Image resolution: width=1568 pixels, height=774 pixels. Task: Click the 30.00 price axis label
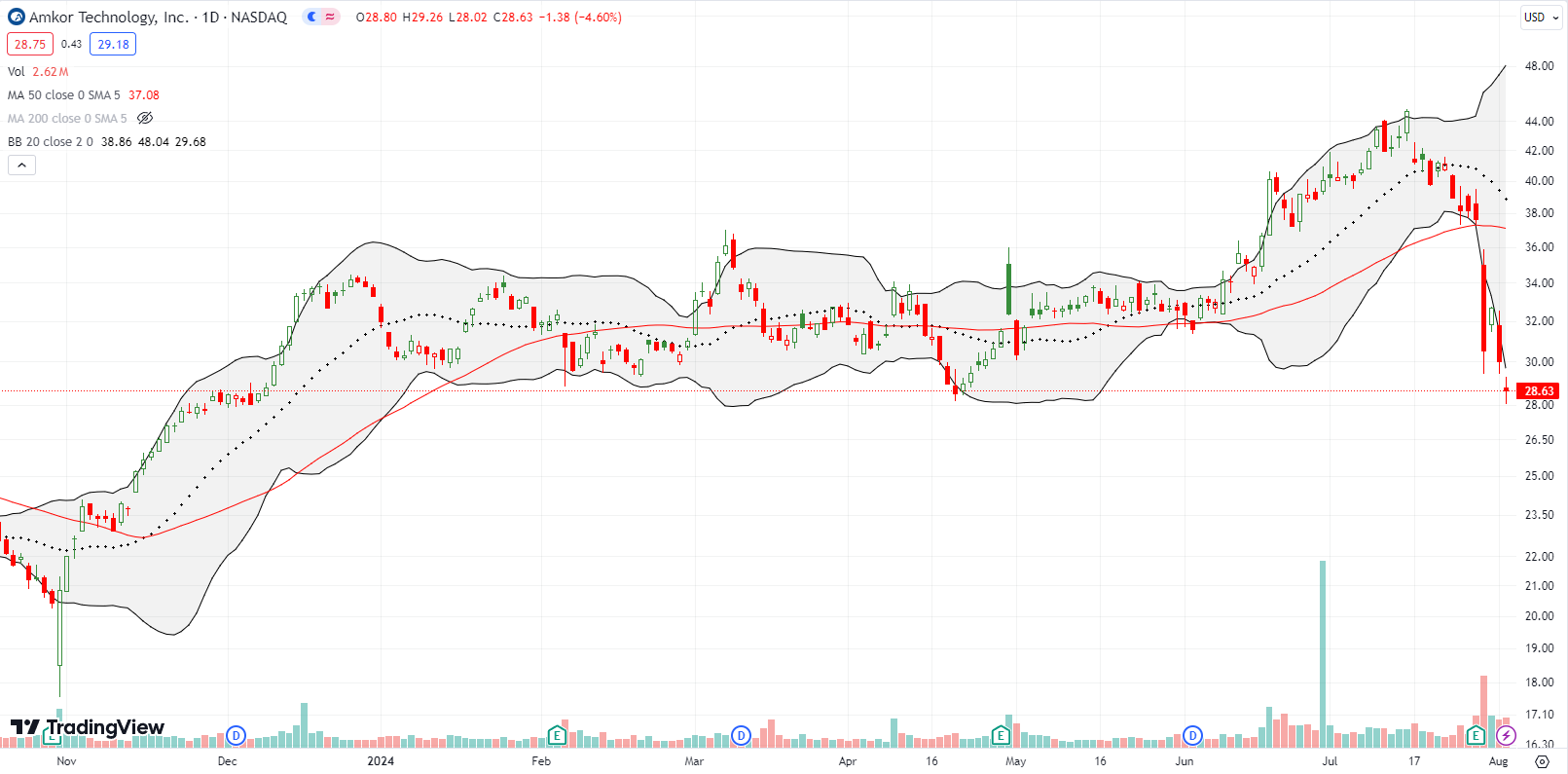click(x=1539, y=362)
